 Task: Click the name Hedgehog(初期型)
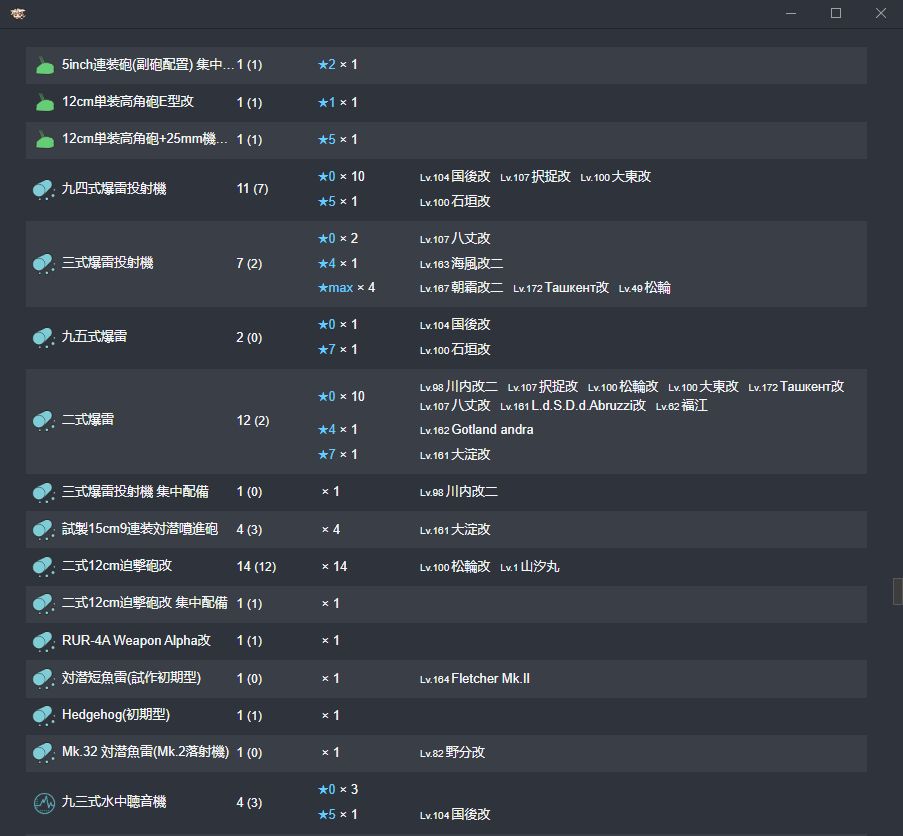116,715
